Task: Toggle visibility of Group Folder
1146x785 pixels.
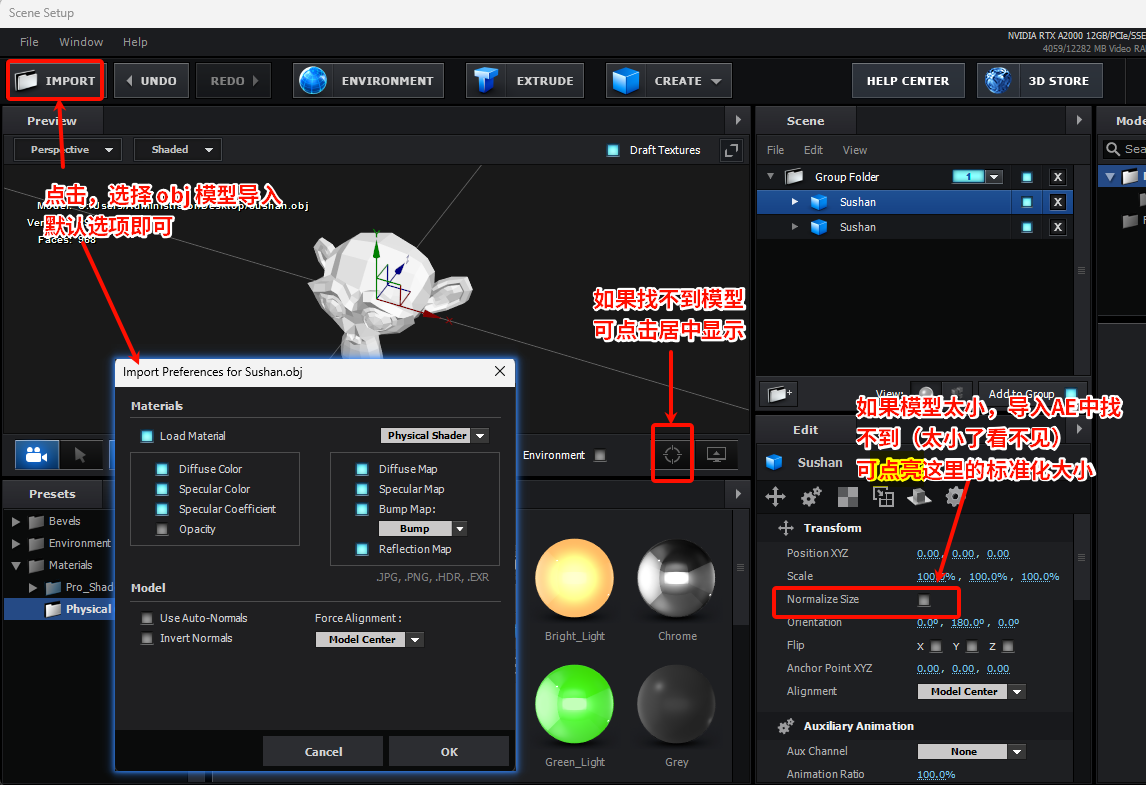Action: [1027, 177]
